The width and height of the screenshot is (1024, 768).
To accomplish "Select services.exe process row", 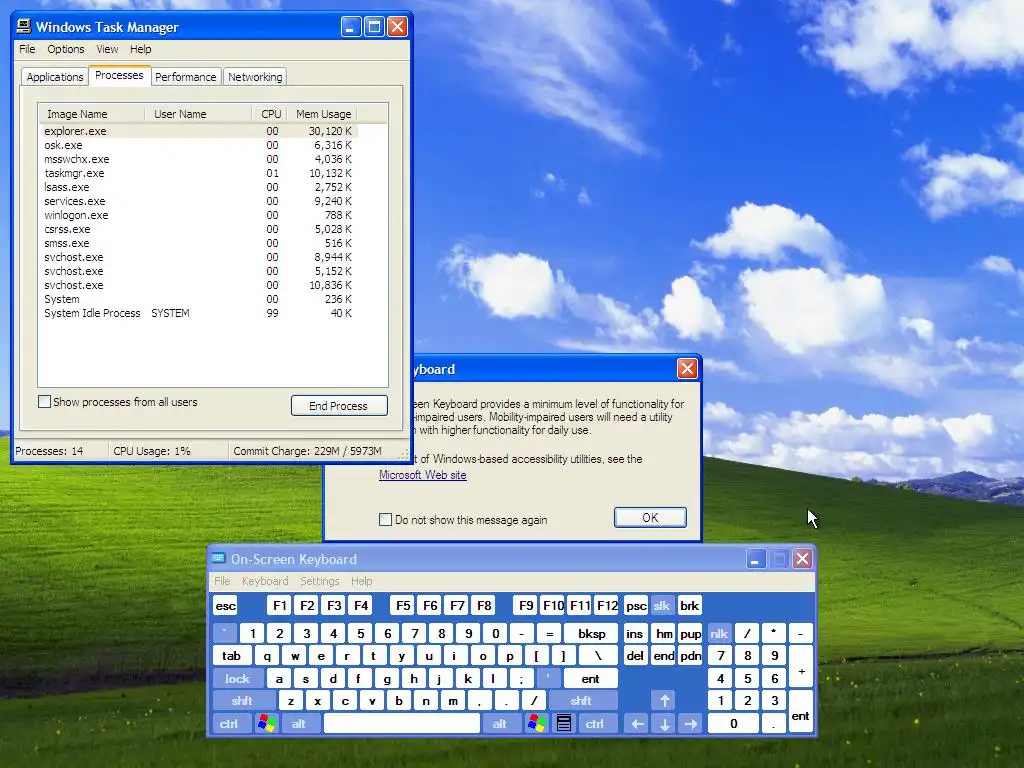I will tap(198, 201).
